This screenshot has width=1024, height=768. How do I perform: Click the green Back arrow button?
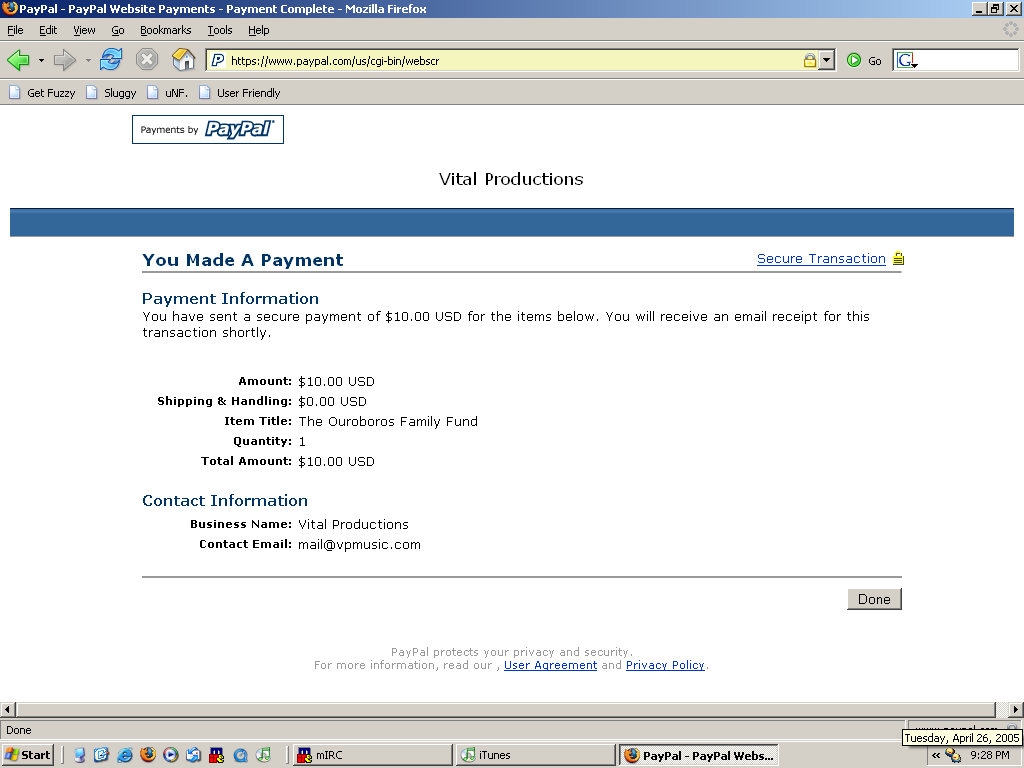[18, 60]
